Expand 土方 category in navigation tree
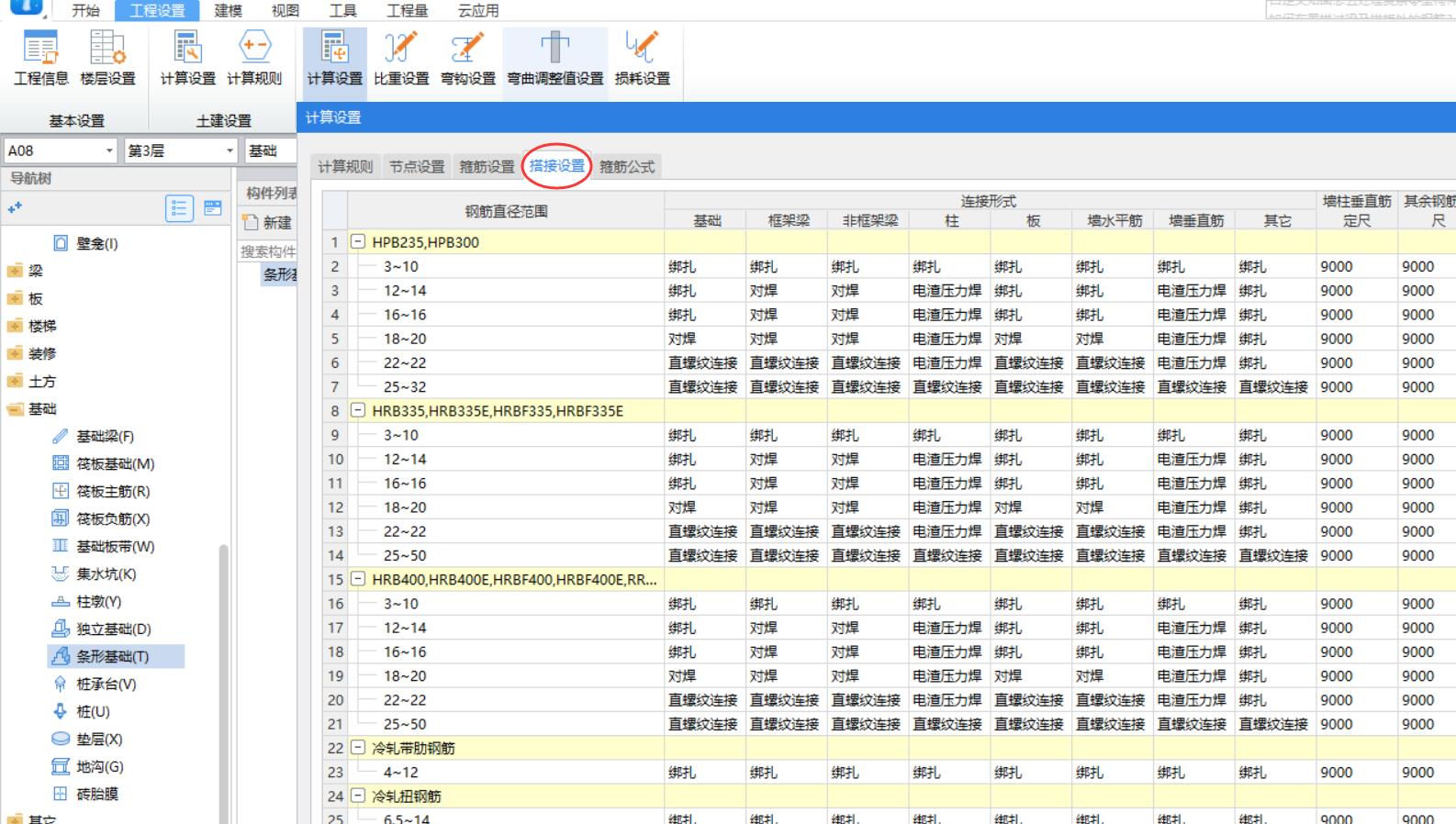The width and height of the screenshot is (1456, 824). click(x=15, y=381)
